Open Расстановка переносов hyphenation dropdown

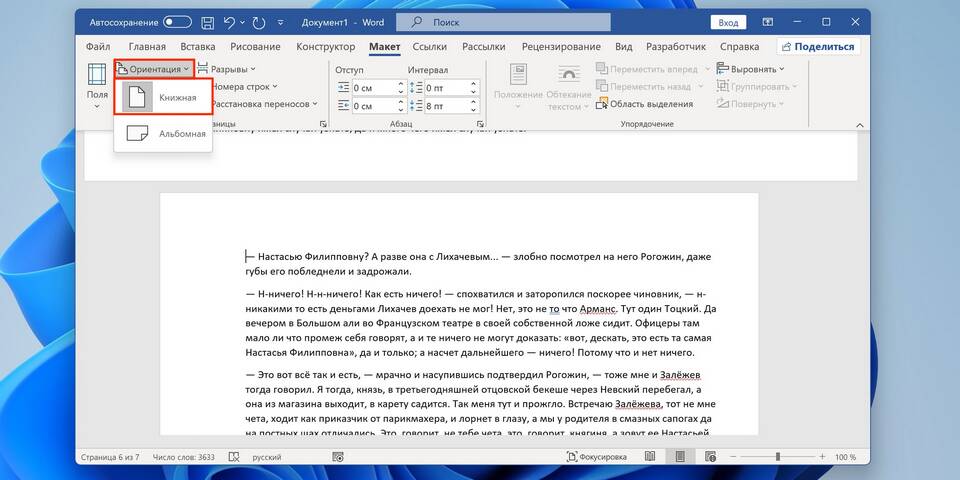(x=262, y=104)
